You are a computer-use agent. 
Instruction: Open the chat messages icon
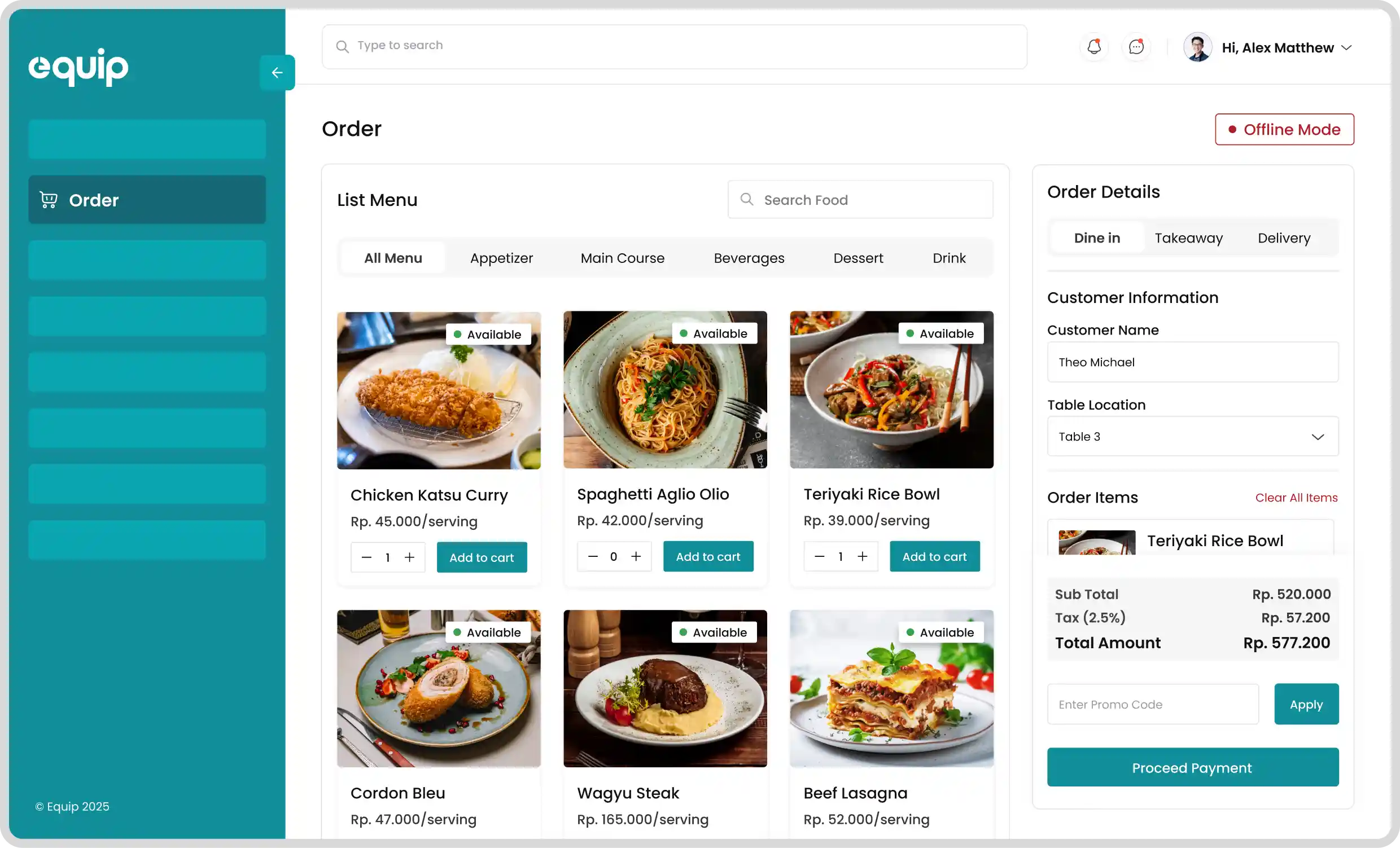1136,47
